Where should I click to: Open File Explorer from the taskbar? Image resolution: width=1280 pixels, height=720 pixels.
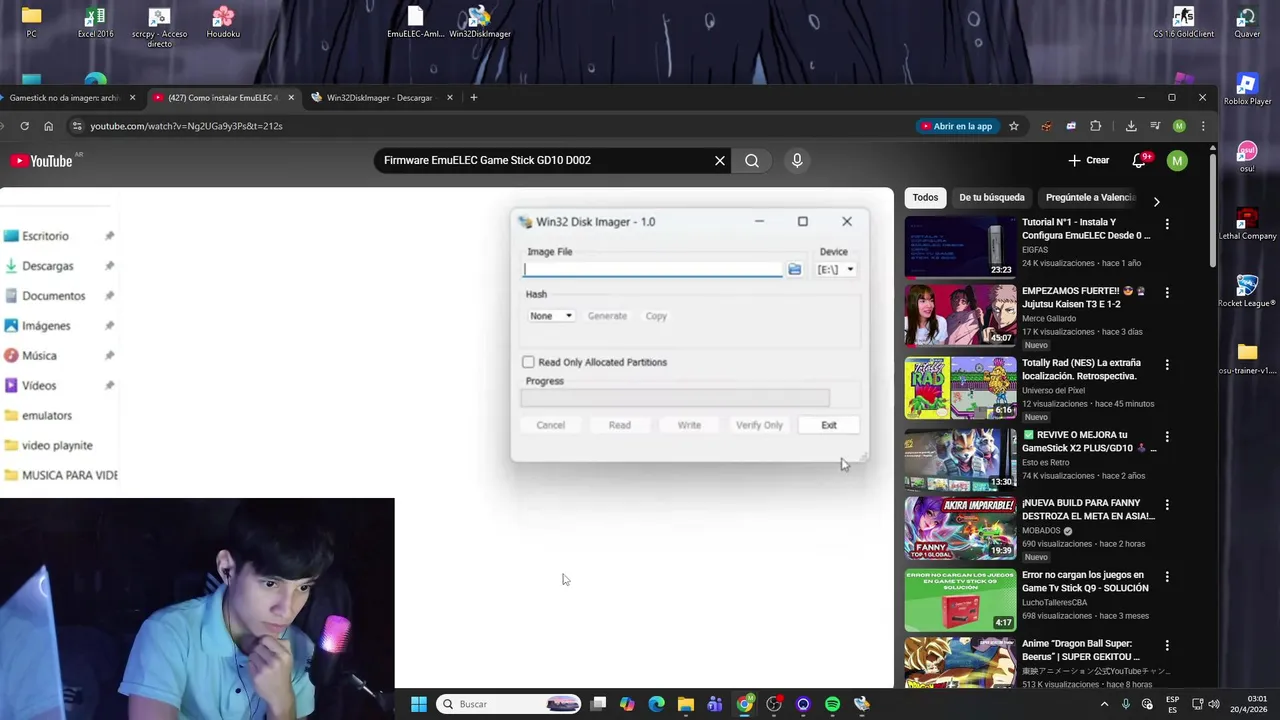click(x=685, y=704)
